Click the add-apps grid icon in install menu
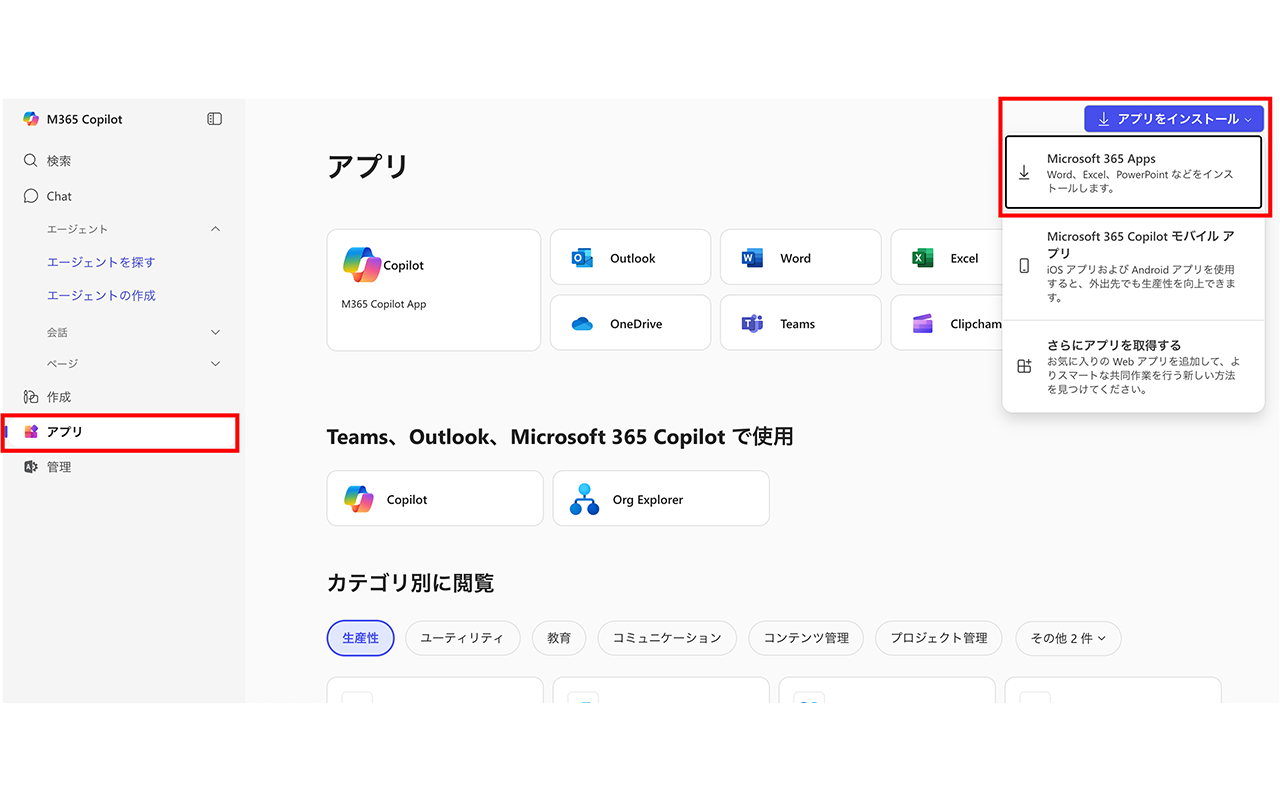The height and width of the screenshot is (800, 1280). [1024, 367]
